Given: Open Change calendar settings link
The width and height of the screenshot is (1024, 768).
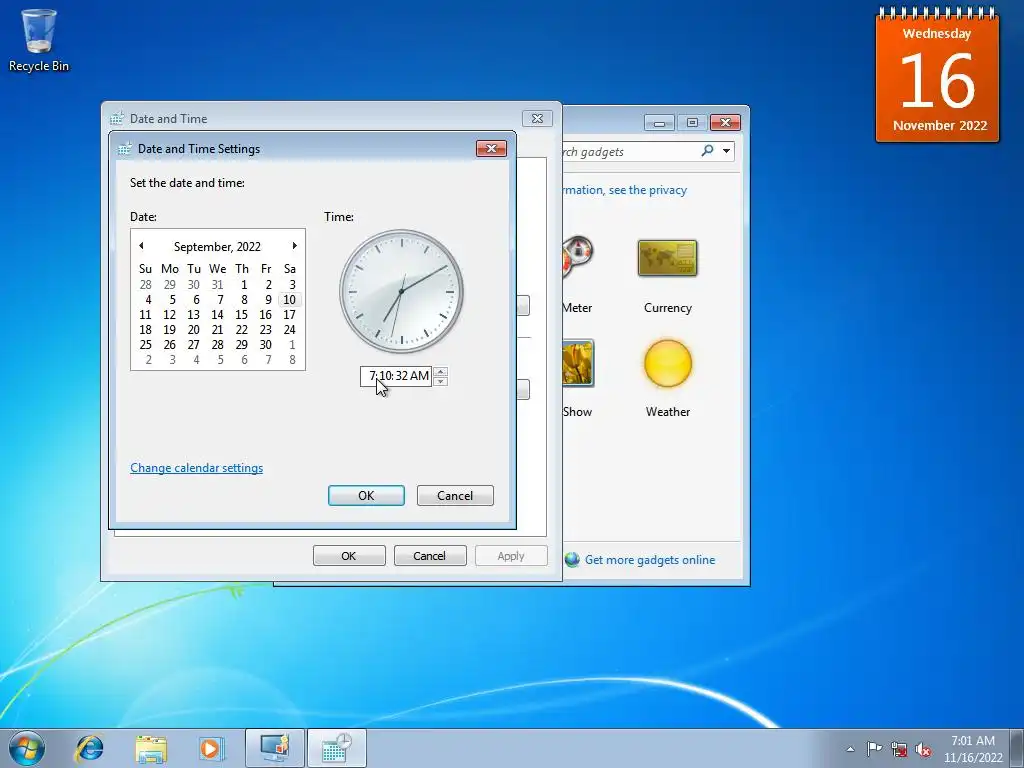Looking at the screenshot, I should [x=197, y=468].
